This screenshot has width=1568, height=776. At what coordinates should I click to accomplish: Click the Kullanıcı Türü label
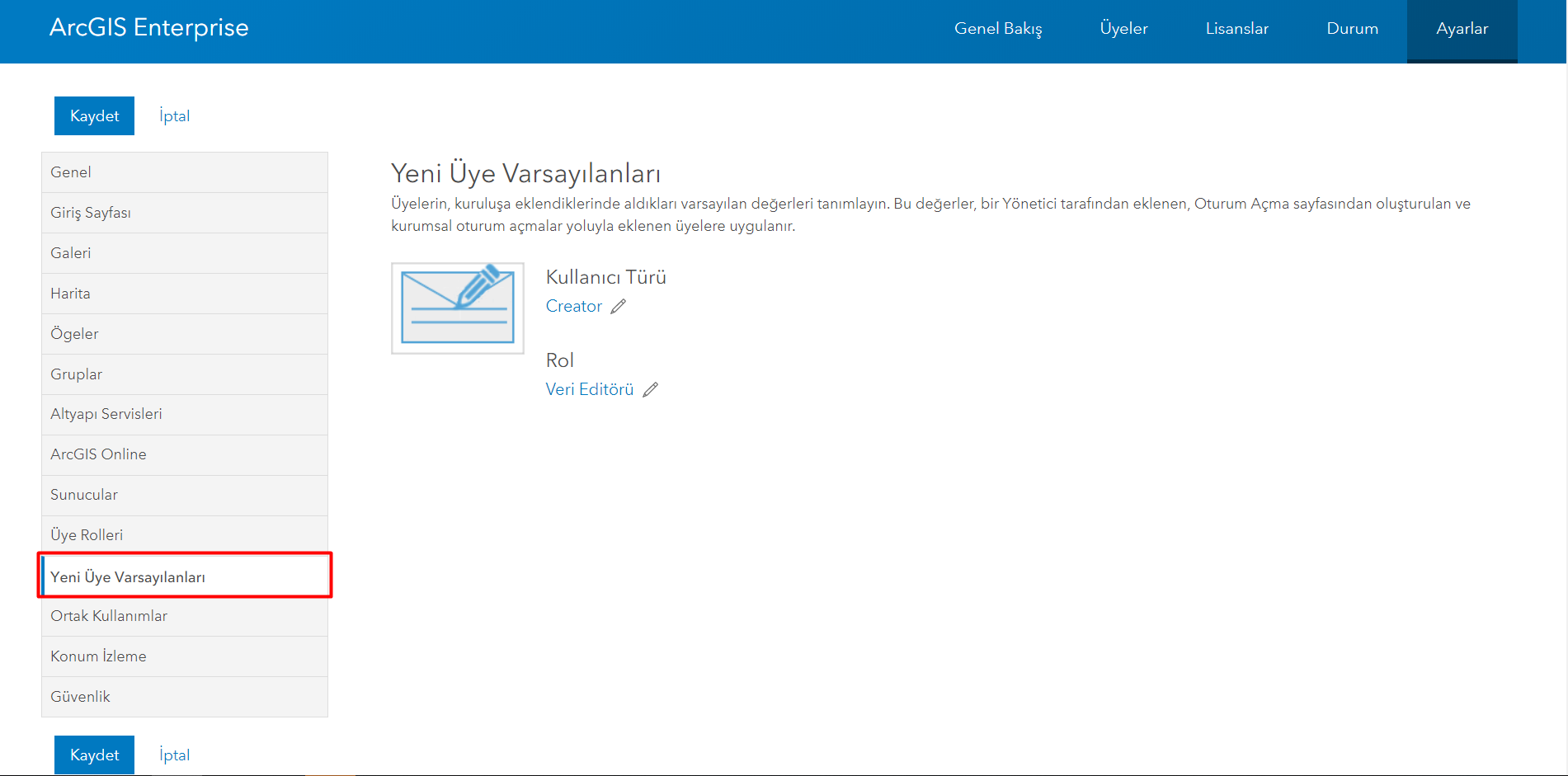[606, 278]
